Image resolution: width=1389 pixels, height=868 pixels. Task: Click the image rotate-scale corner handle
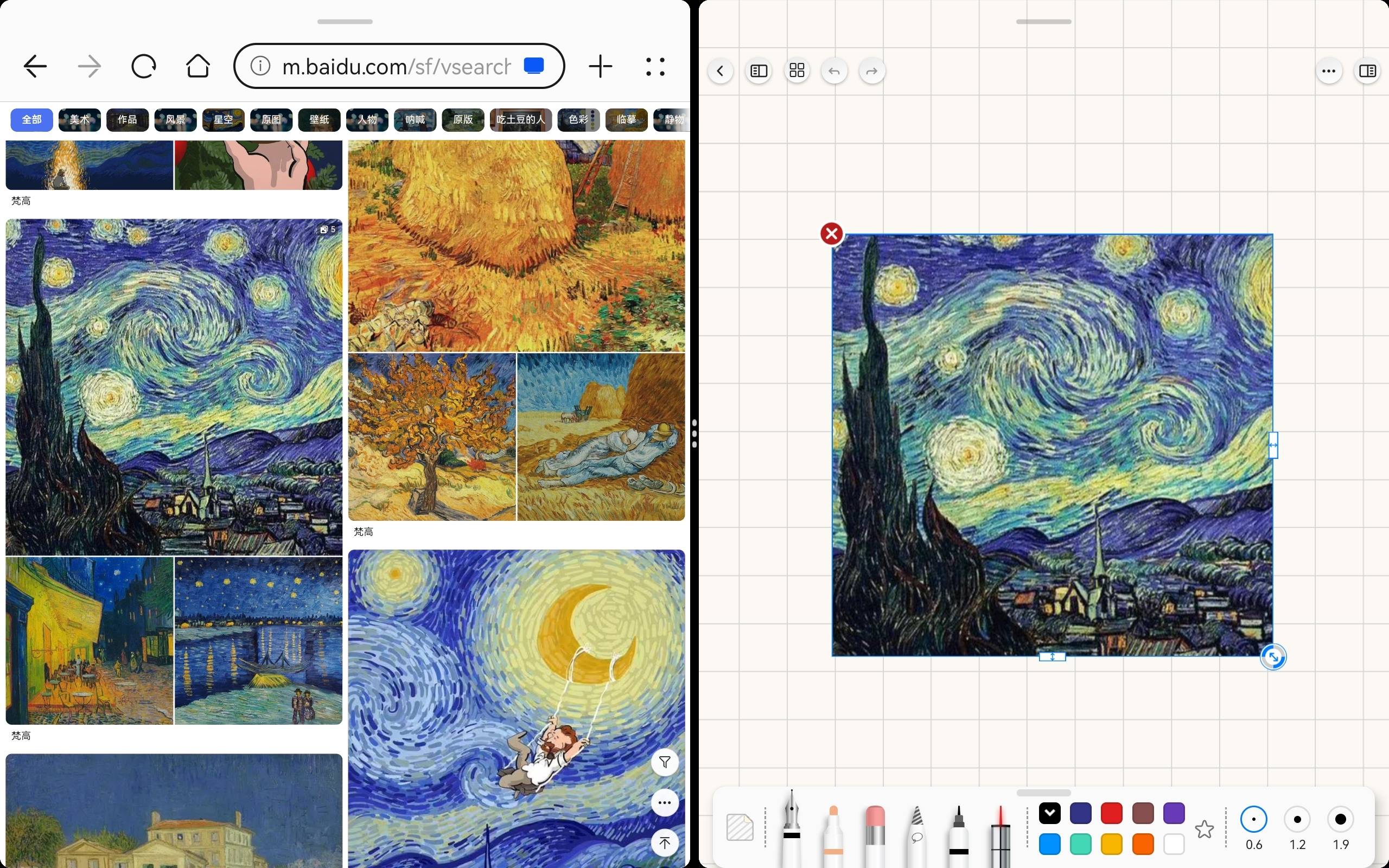click(x=1273, y=657)
